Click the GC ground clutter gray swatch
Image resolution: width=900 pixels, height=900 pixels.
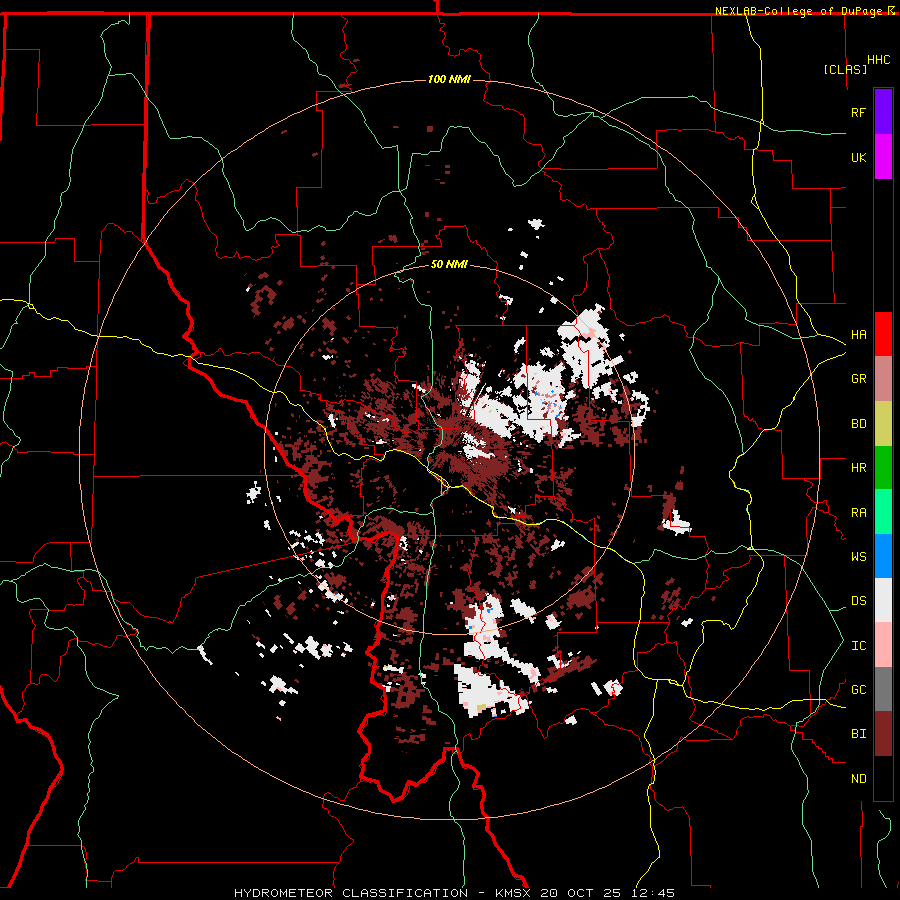883,689
